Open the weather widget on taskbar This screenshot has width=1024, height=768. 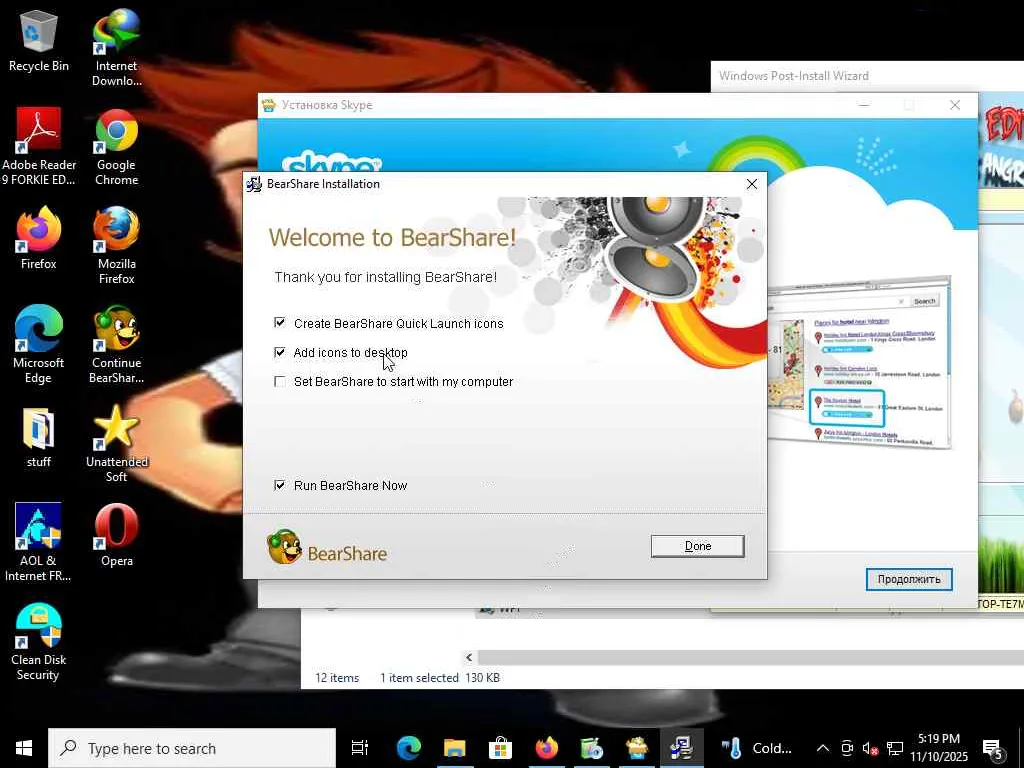[x=756, y=748]
